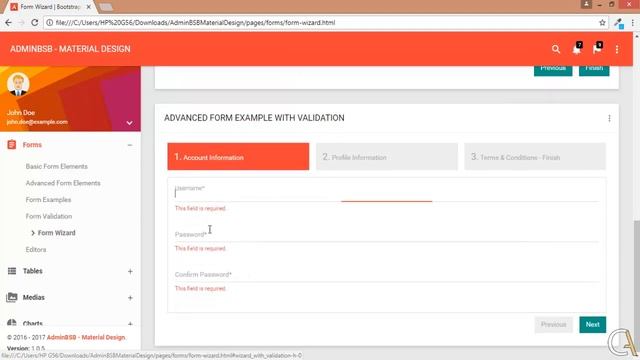640x360 pixels.
Task: Click the Next button
Action: 592,324
